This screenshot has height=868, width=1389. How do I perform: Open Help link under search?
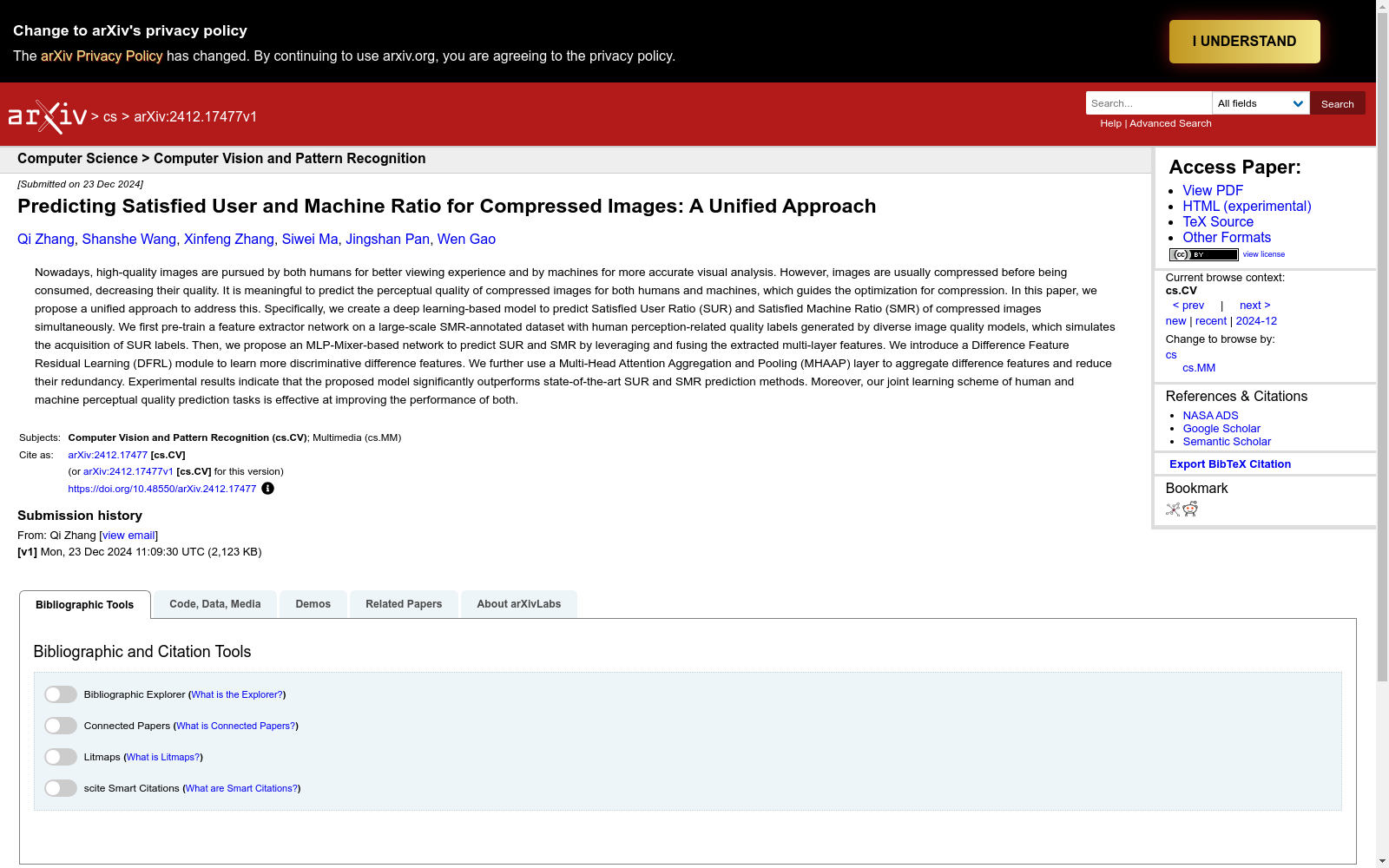point(1110,123)
